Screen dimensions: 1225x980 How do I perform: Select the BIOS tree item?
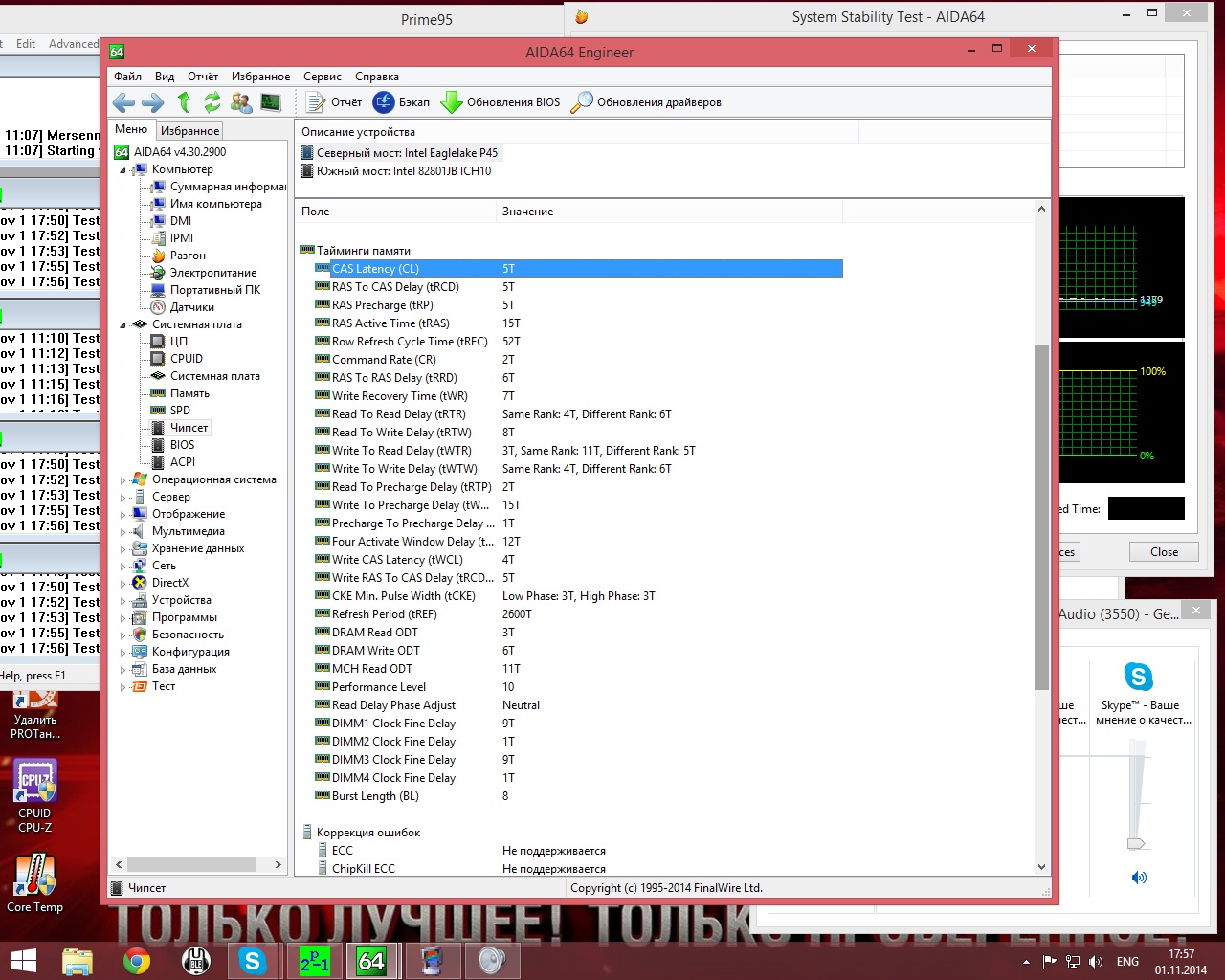(182, 445)
